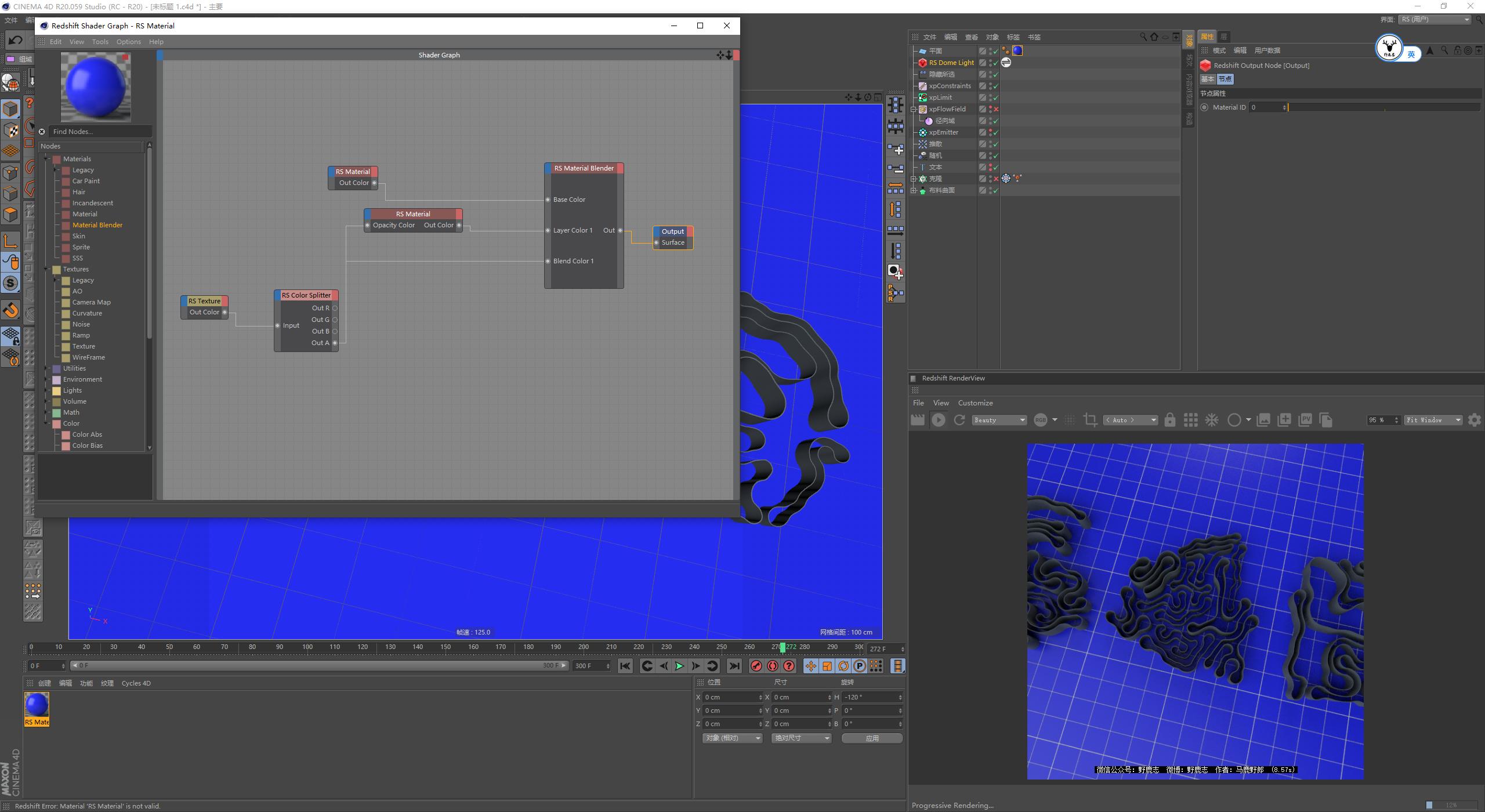Open the crop region tool in RenderView
The height and width of the screenshot is (812, 1485).
coord(1090,419)
